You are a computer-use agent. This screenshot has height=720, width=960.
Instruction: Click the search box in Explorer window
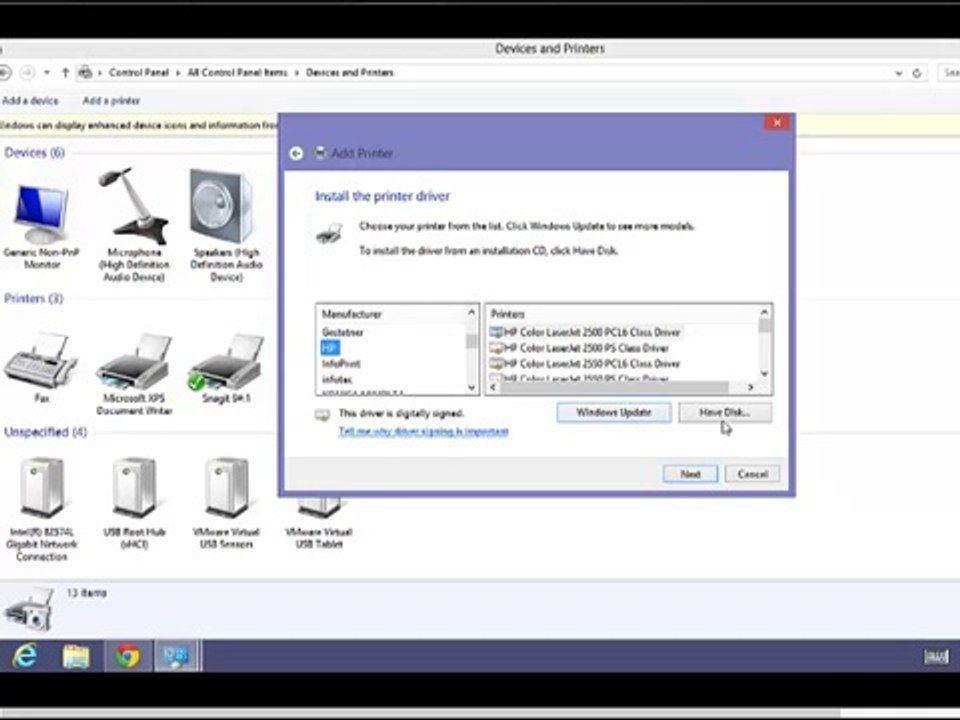pyautogui.click(x=949, y=73)
